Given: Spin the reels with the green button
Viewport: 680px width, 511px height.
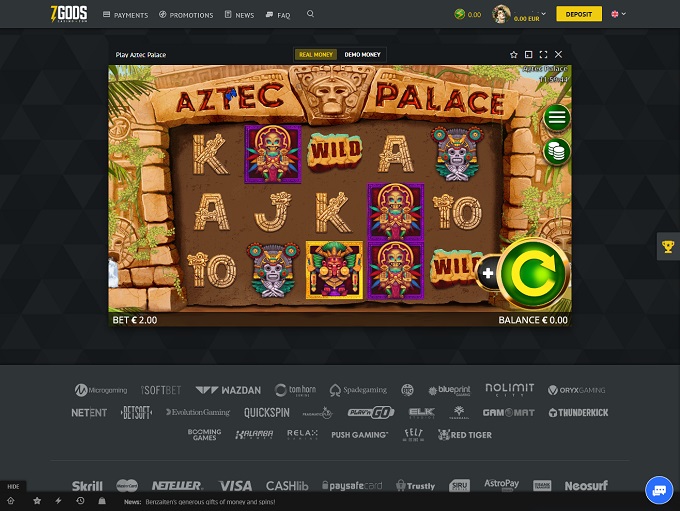Looking at the screenshot, I should click(533, 273).
